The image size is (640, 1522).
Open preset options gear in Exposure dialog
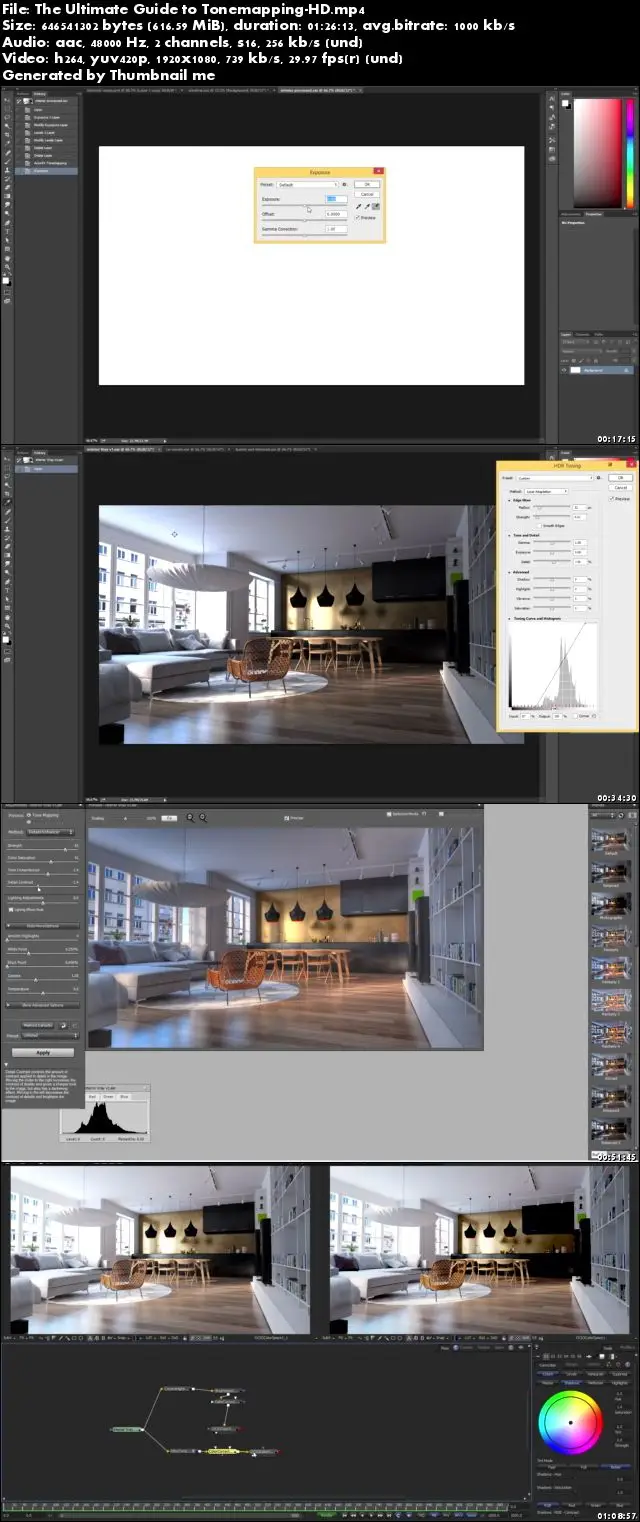coord(344,184)
